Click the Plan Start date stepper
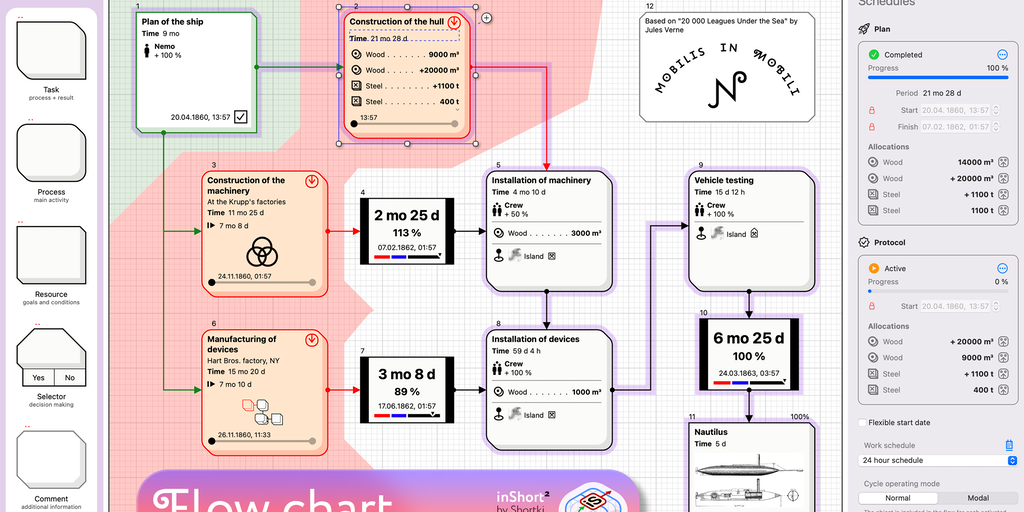Image resolution: width=1024 pixels, height=512 pixels. pos(996,110)
